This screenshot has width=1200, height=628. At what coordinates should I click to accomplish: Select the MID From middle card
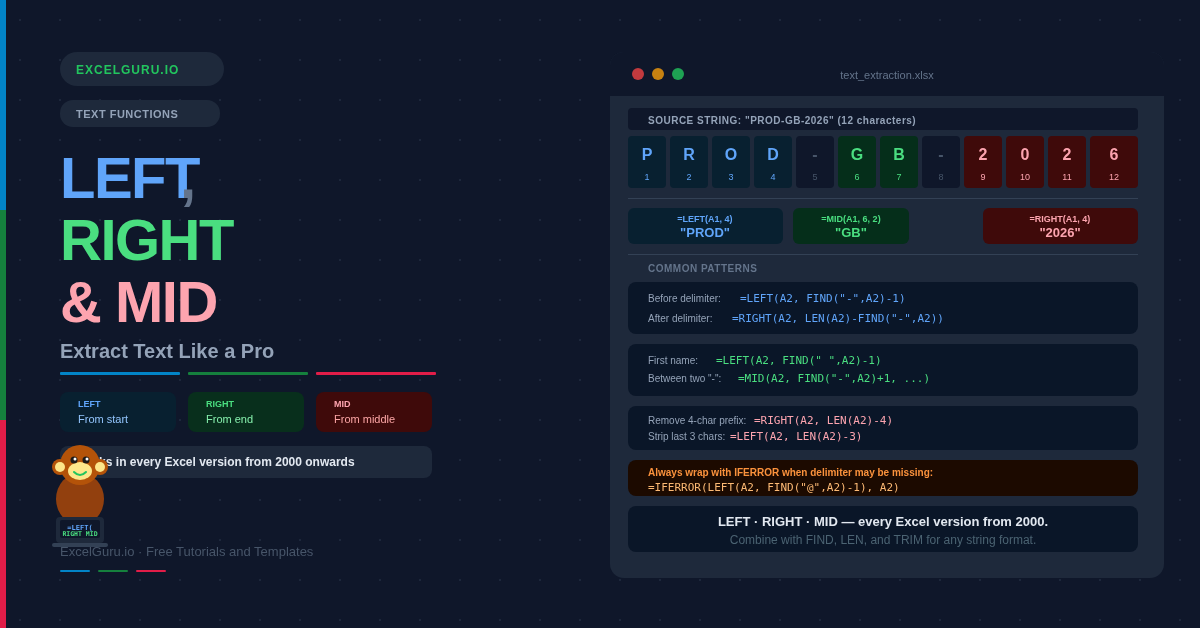[374, 412]
